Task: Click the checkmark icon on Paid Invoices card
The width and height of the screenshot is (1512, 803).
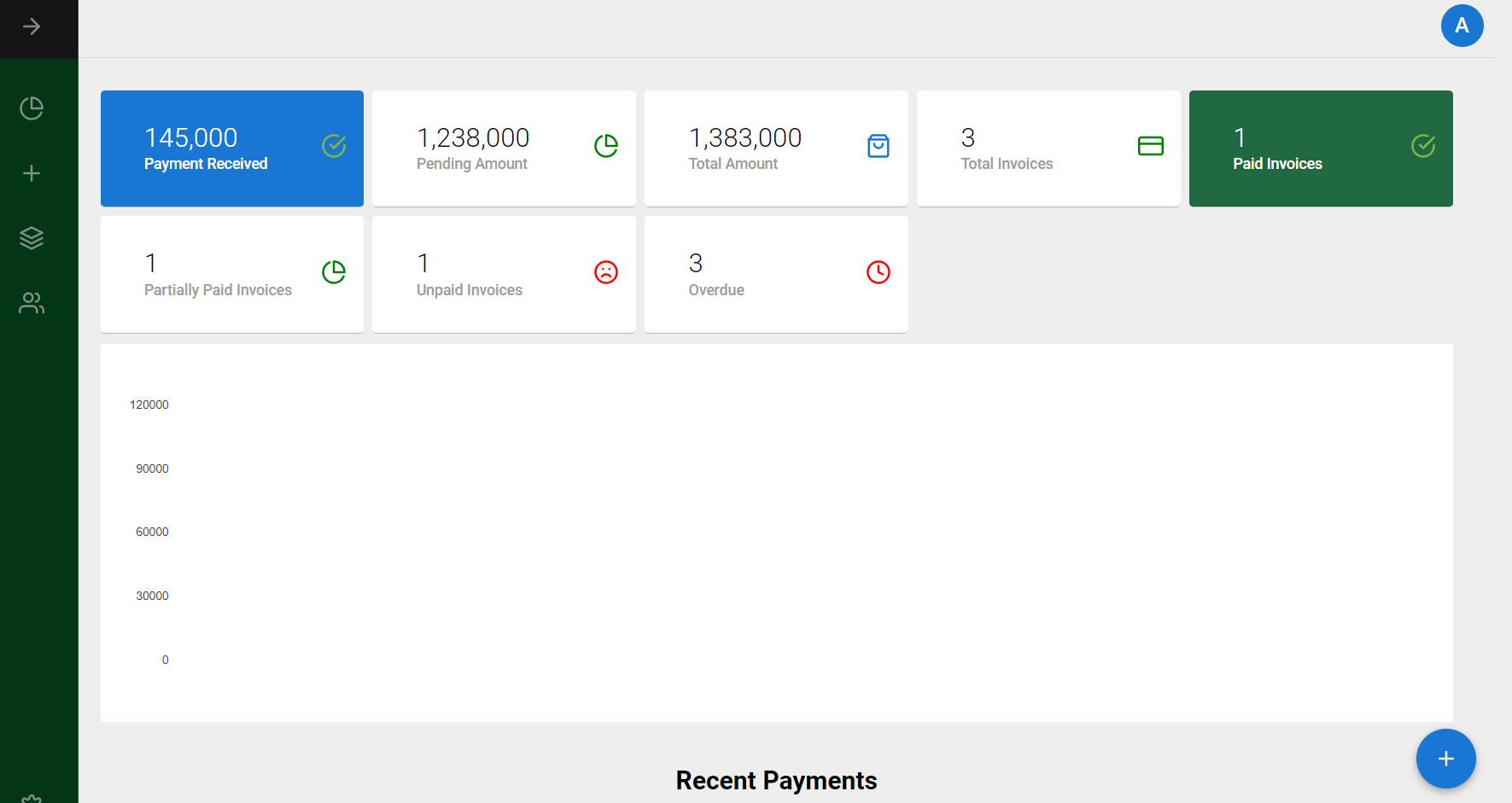Action: click(x=1422, y=146)
